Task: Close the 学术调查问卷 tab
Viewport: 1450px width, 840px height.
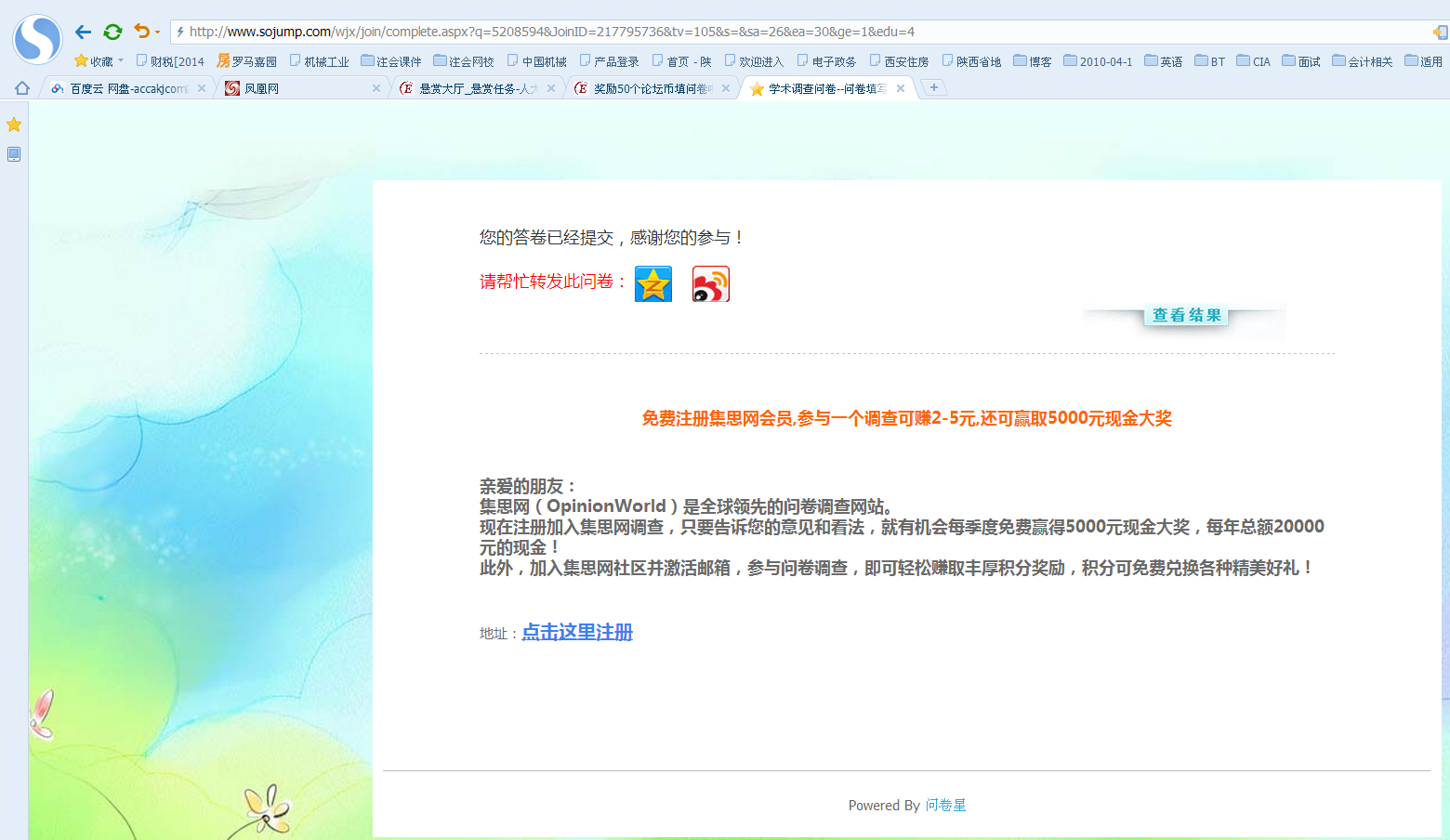Action: [x=901, y=88]
